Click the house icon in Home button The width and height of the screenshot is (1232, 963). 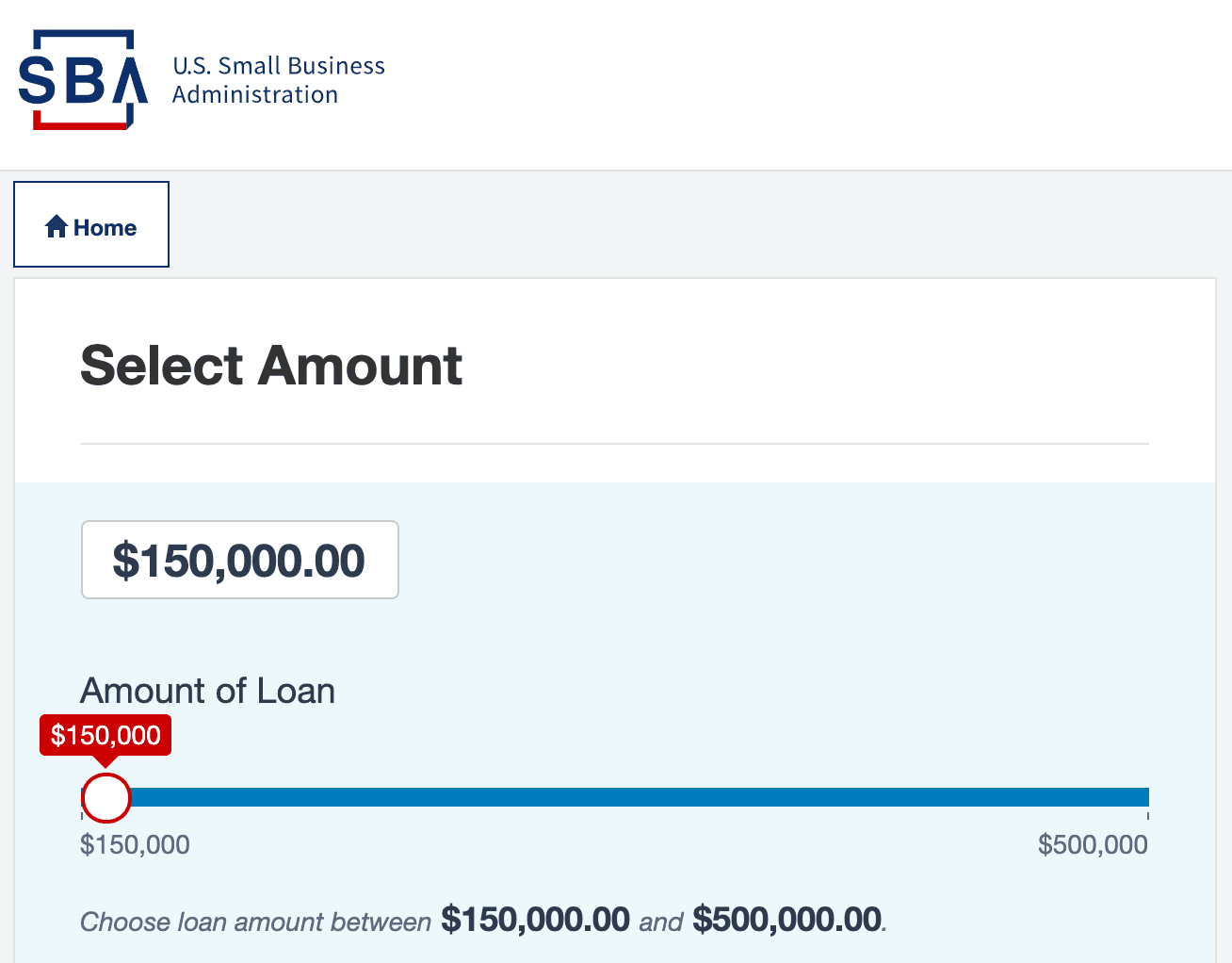(57, 227)
